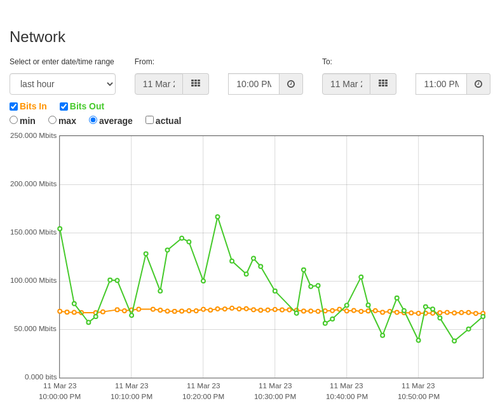Select the min radio button
500x403 pixels.
click(x=14, y=120)
